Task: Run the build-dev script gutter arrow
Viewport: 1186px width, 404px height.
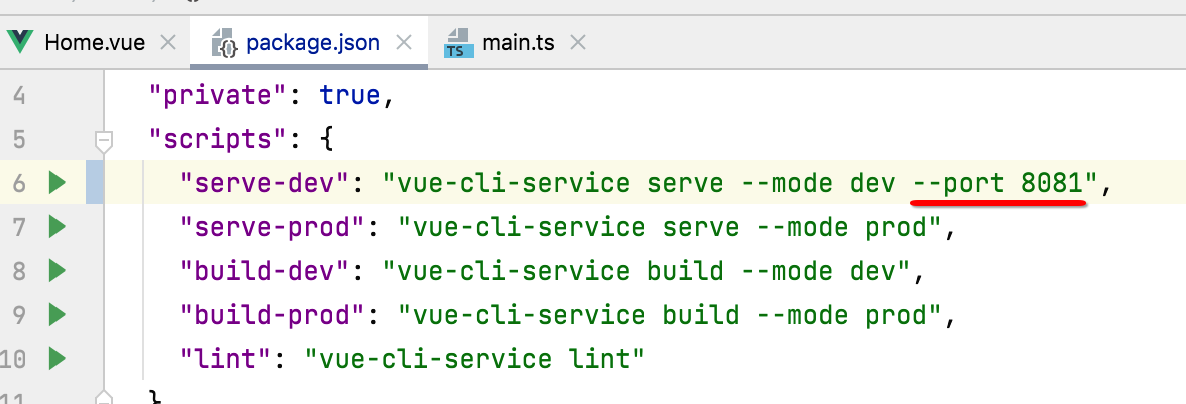Action: (x=57, y=270)
